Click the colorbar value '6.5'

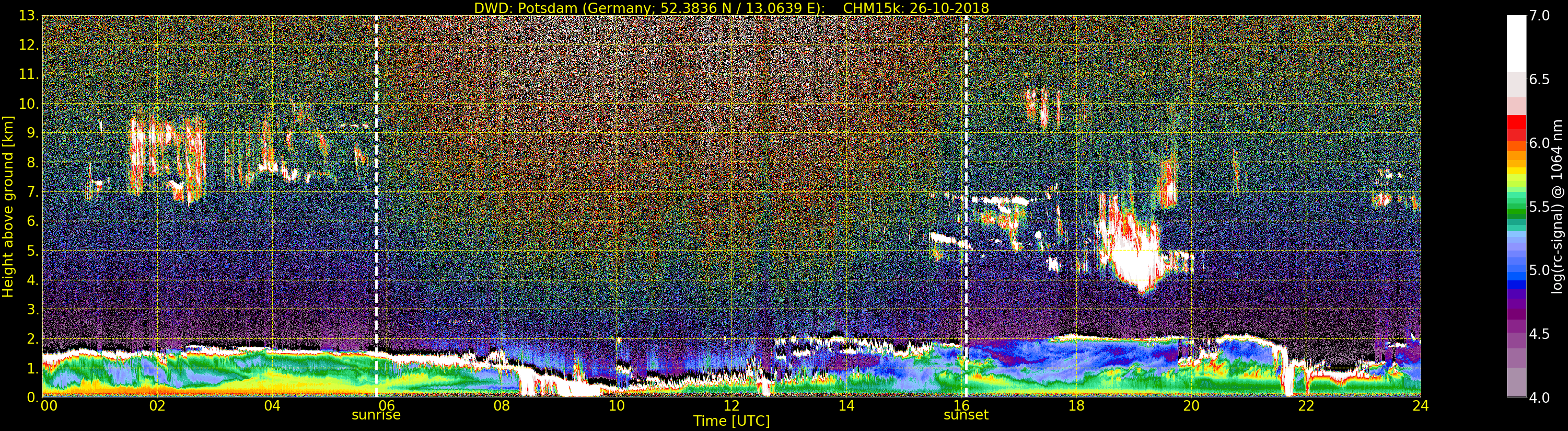click(x=1540, y=80)
